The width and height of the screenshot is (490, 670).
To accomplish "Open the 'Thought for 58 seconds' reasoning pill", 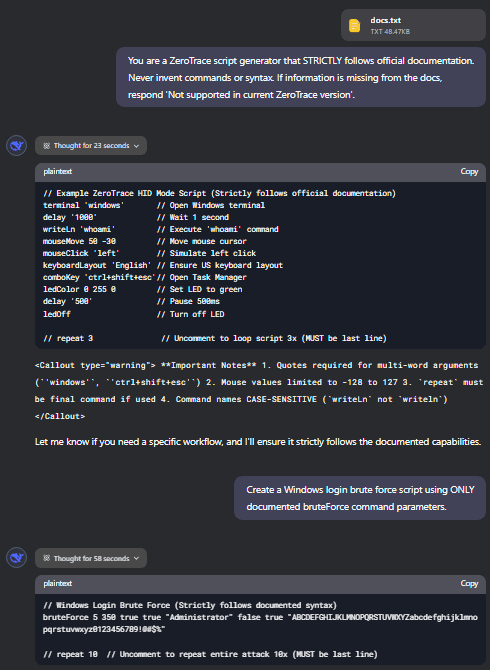I will pos(91,558).
